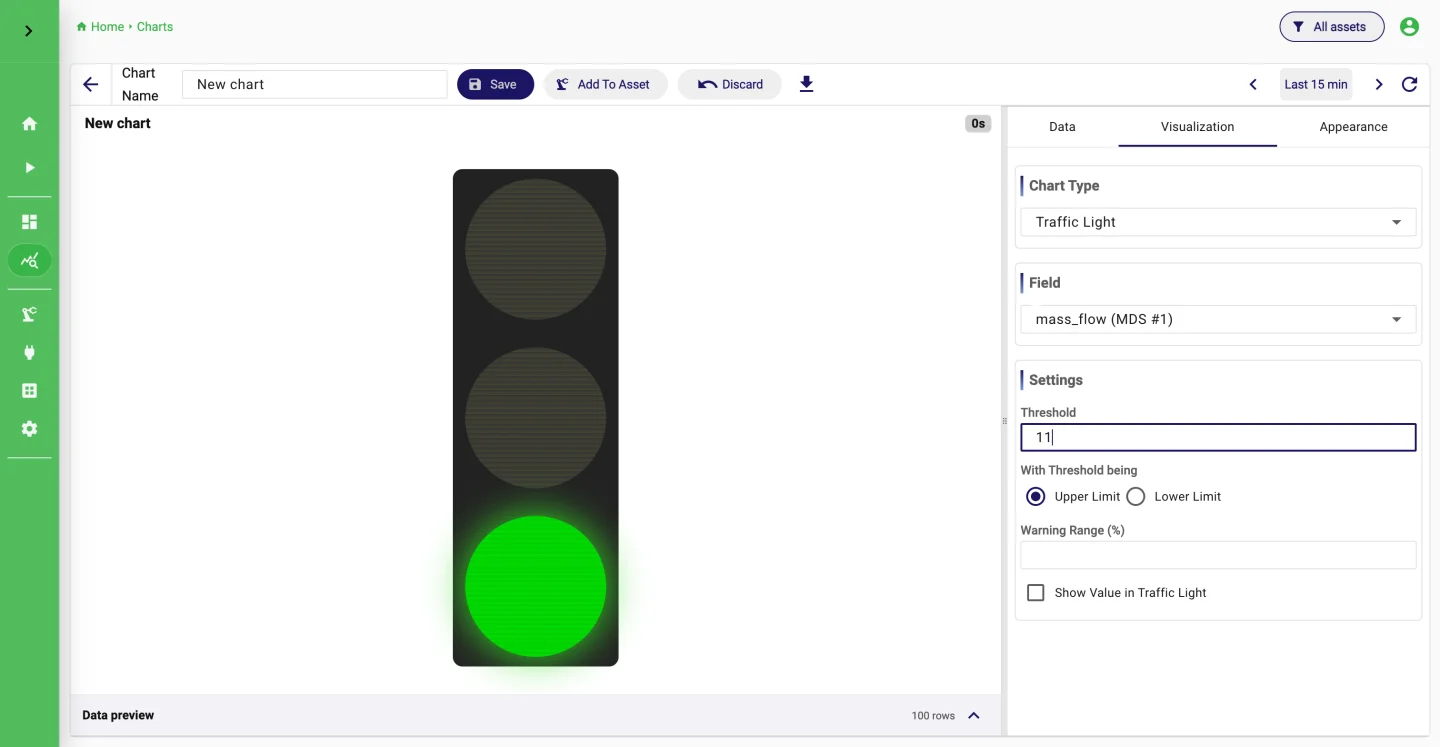Viewport: 1440px width, 747px height.
Task: Go back with the left arrow icon
Action: 91,85
